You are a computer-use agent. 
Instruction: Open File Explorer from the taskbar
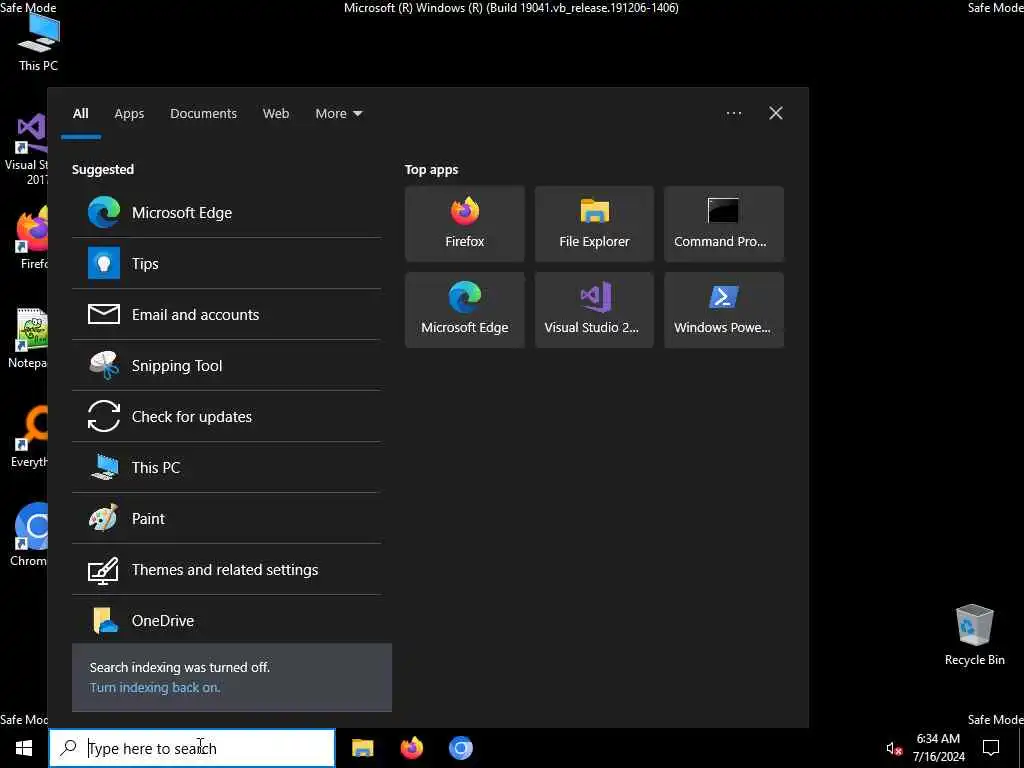(362, 748)
